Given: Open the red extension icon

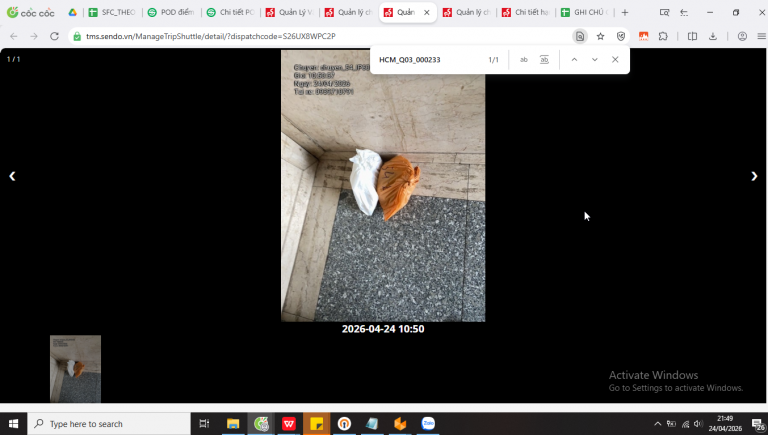Looking at the screenshot, I should (x=643, y=36).
